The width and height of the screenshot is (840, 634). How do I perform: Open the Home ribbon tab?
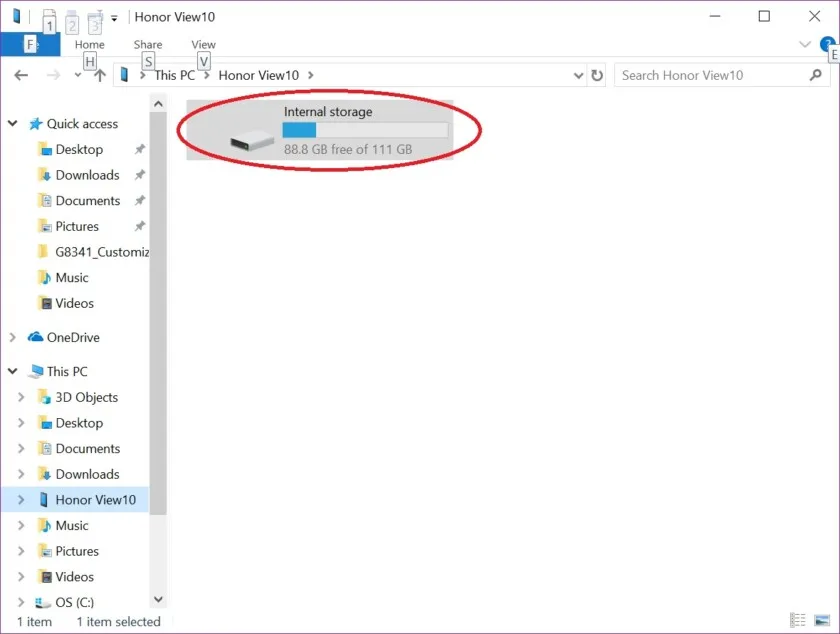(89, 44)
